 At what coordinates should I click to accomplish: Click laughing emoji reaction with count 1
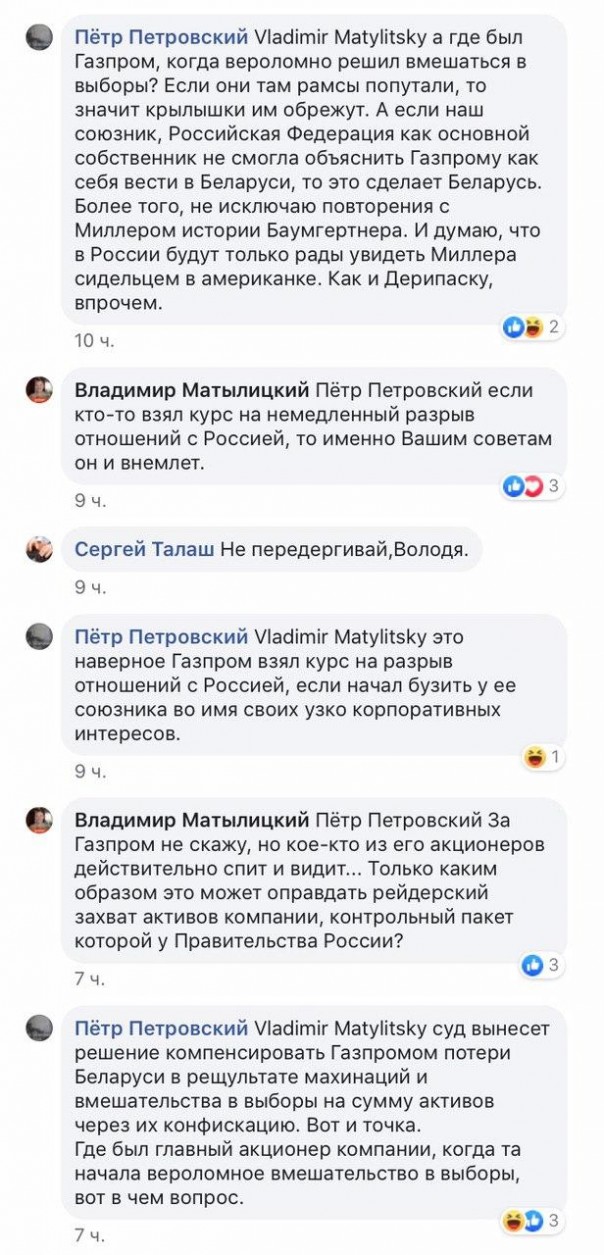541,757
